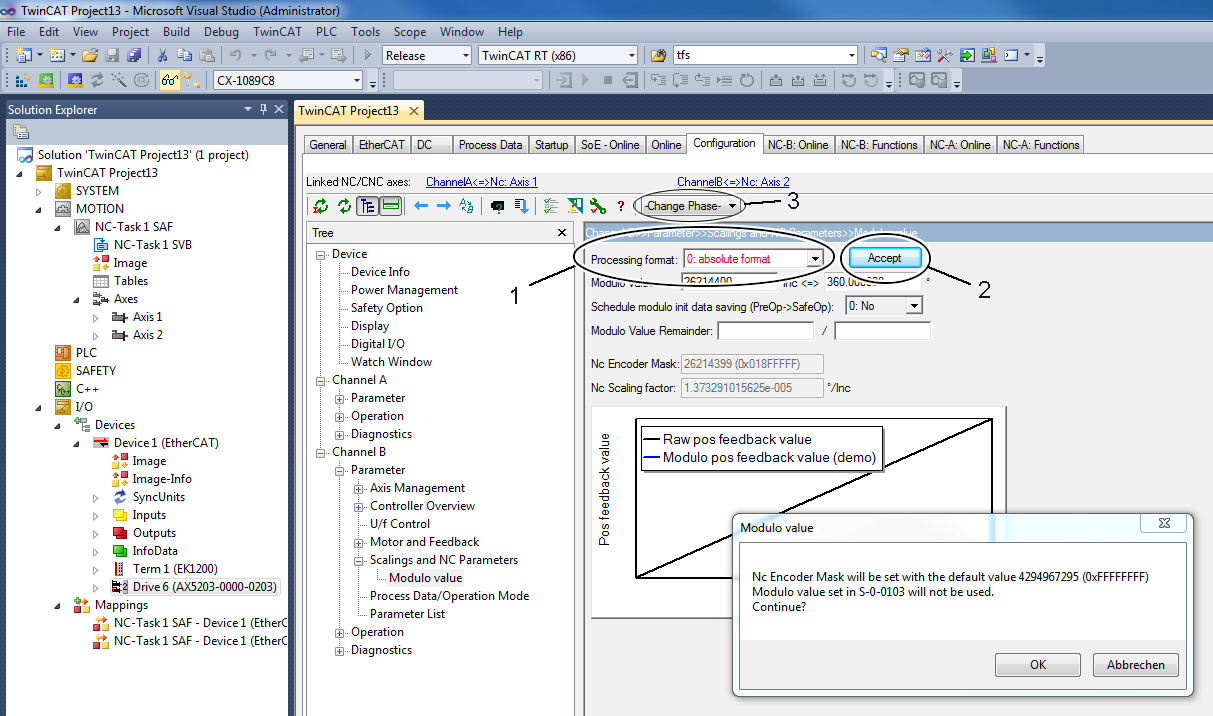The height and width of the screenshot is (716, 1213).
Task: Open the Scope menu
Action: pyautogui.click(x=410, y=32)
